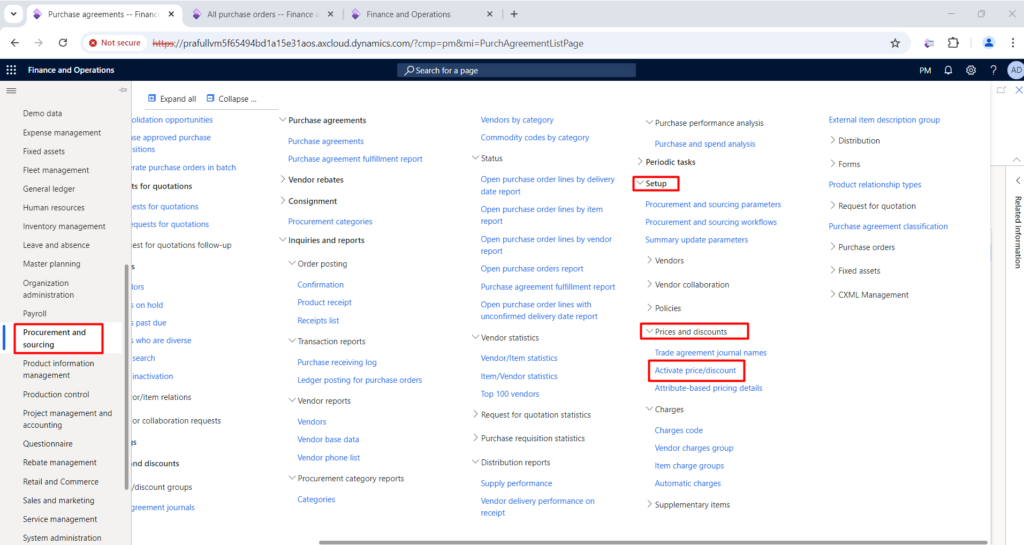The width and height of the screenshot is (1024, 545).
Task: Collapse the Related information pane arrow
Action: tap(1017, 181)
